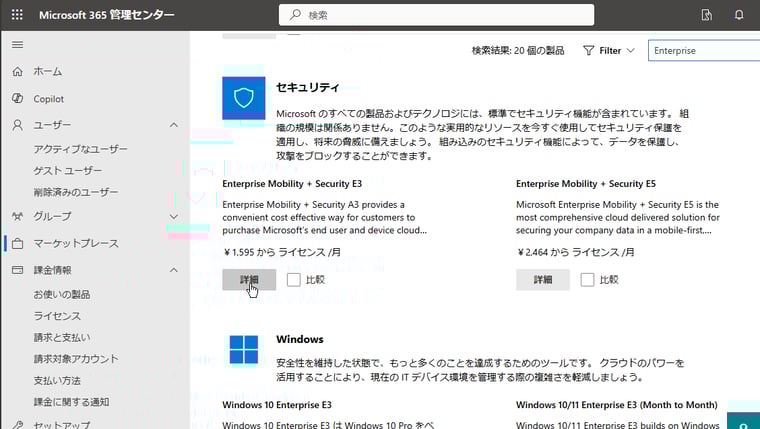Collapse the 課金情報 section chevron
Image resolution: width=760 pixels, height=429 pixels.
tap(174, 270)
